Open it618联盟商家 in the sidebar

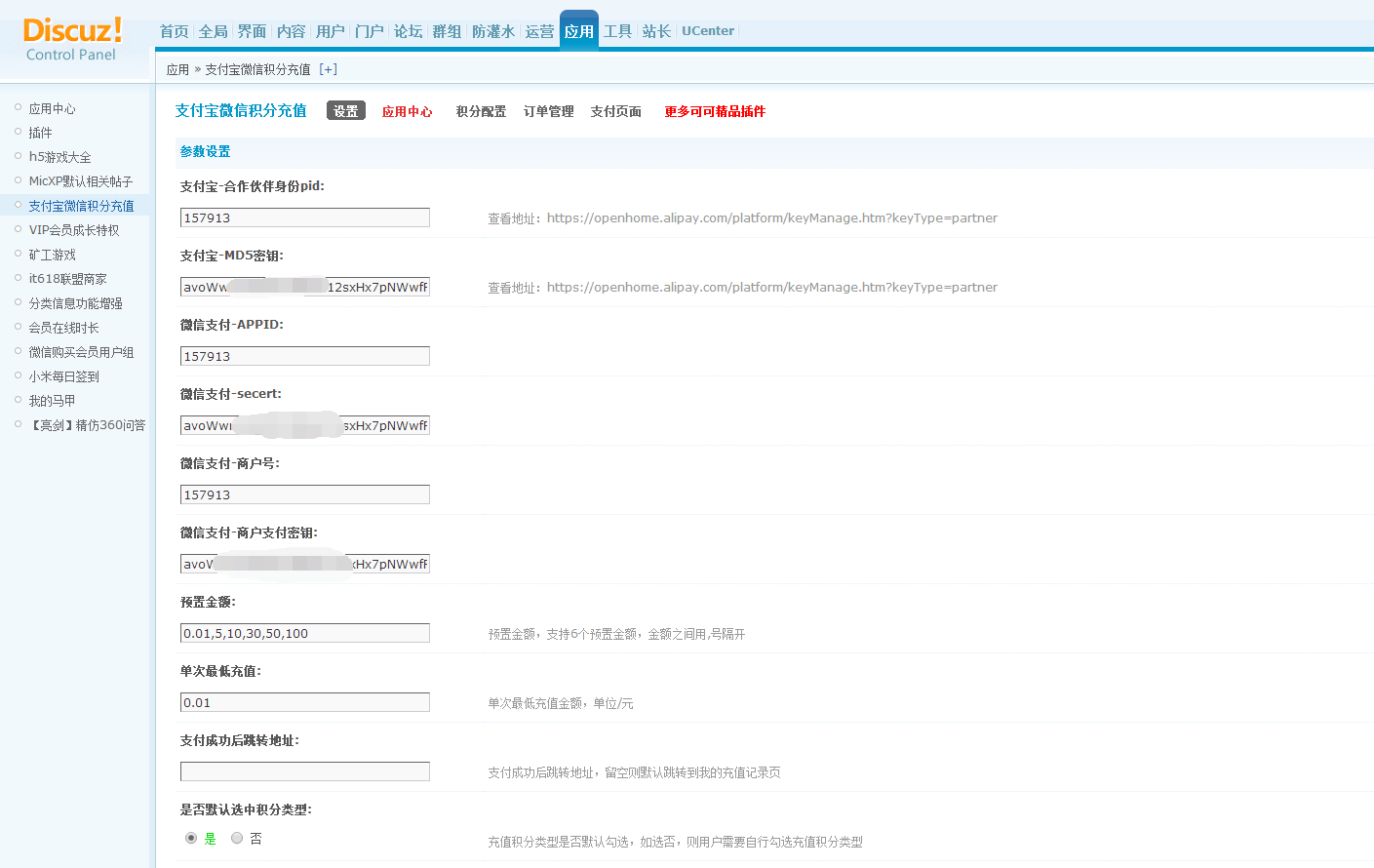[68, 279]
